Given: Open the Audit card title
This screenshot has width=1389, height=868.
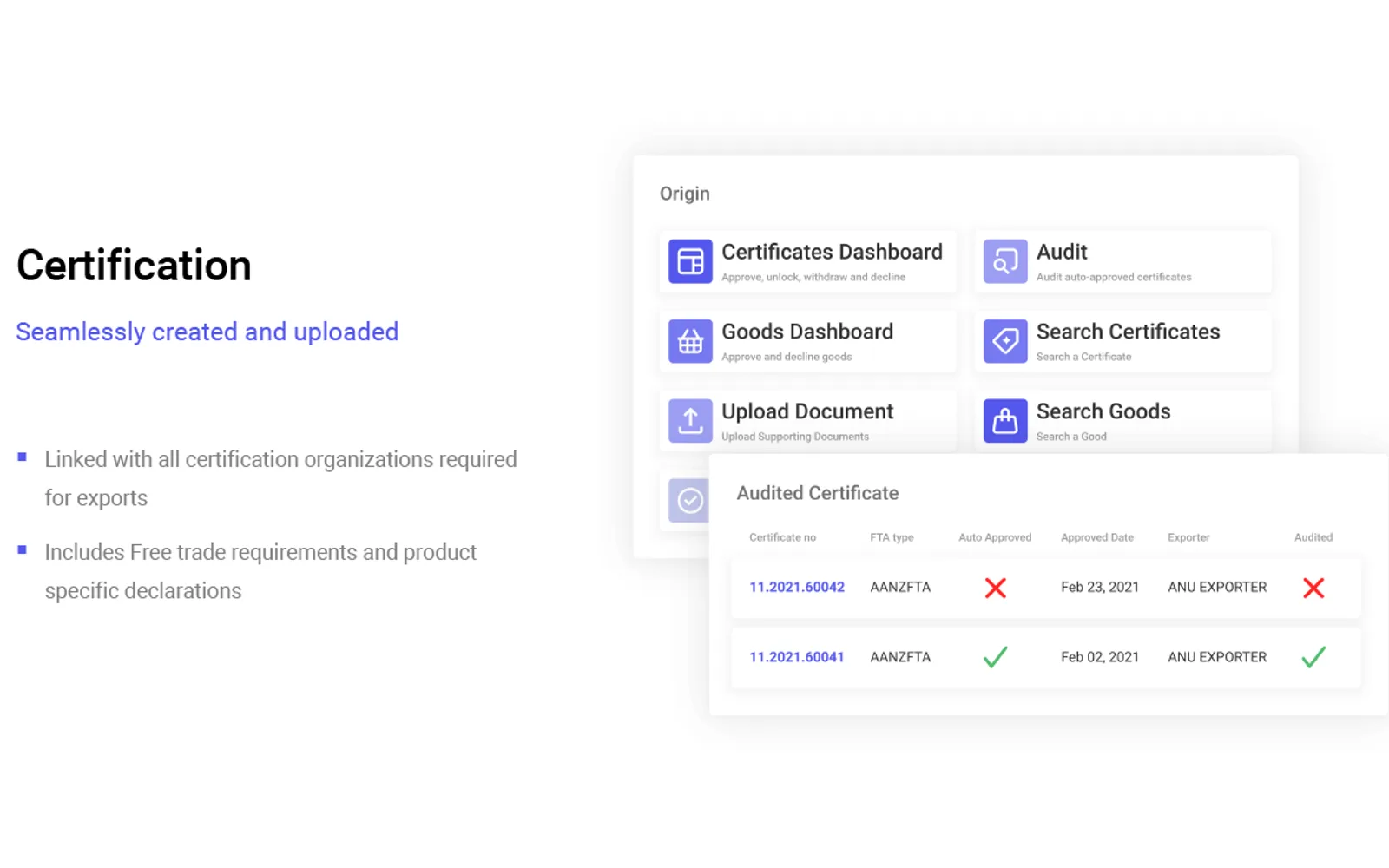Looking at the screenshot, I should pyautogui.click(x=1062, y=252).
